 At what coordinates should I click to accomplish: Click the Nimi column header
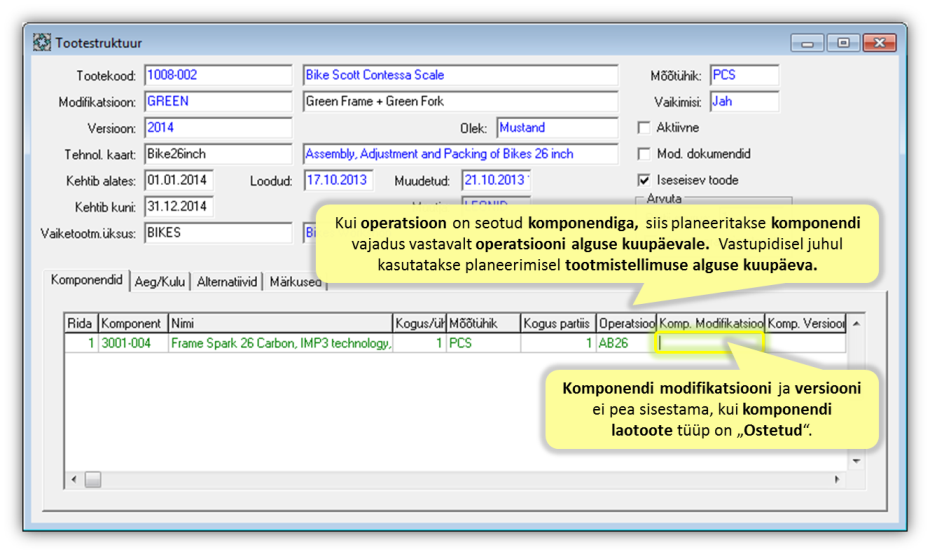coord(279,323)
